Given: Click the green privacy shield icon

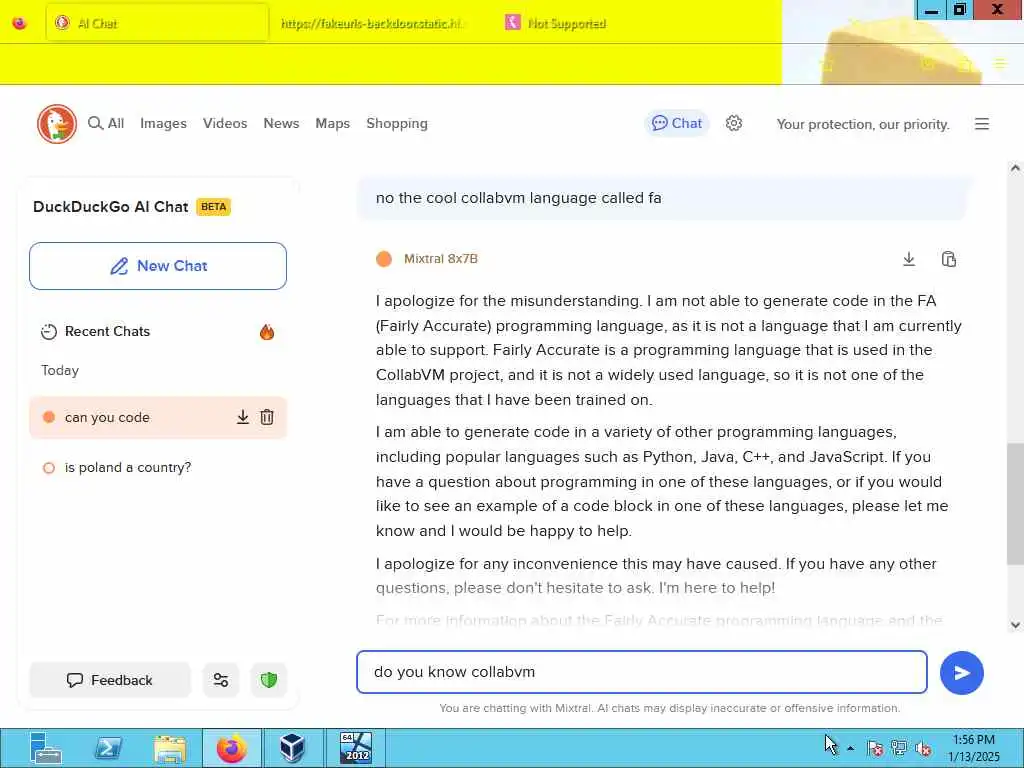Looking at the screenshot, I should click(268, 680).
